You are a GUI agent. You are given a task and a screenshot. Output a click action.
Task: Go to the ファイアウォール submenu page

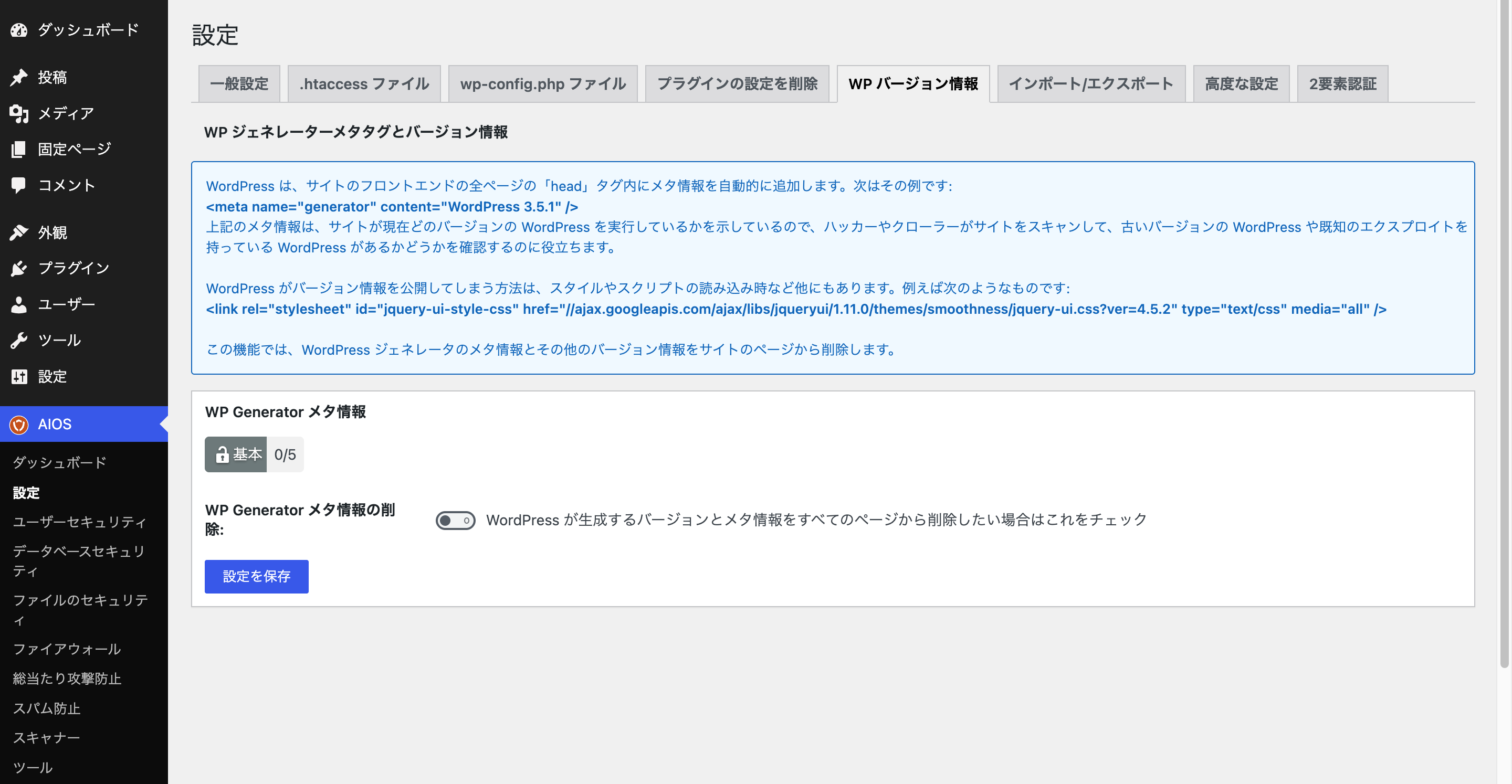[x=67, y=649]
